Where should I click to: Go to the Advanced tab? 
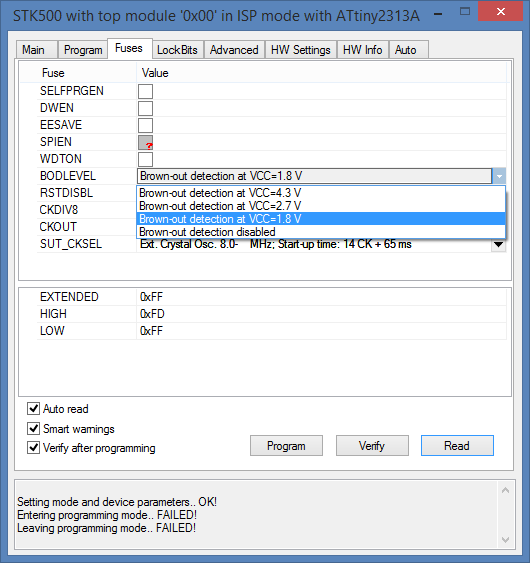coord(234,50)
